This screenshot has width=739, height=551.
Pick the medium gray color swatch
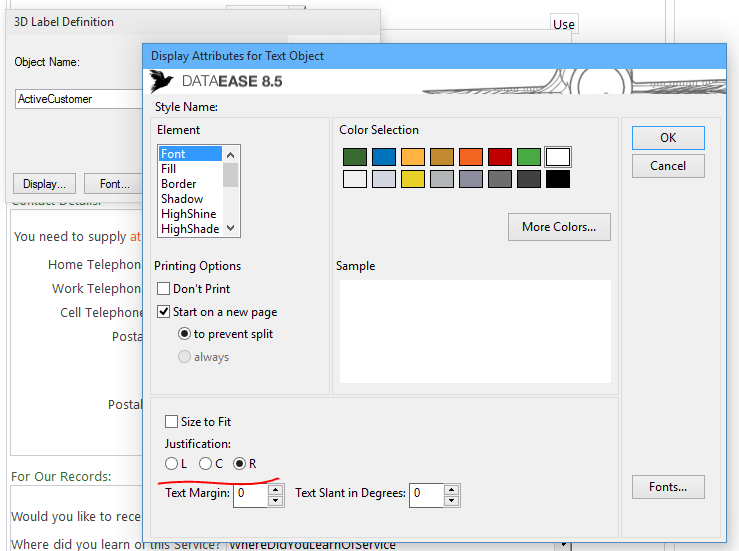[x=500, y=179]
